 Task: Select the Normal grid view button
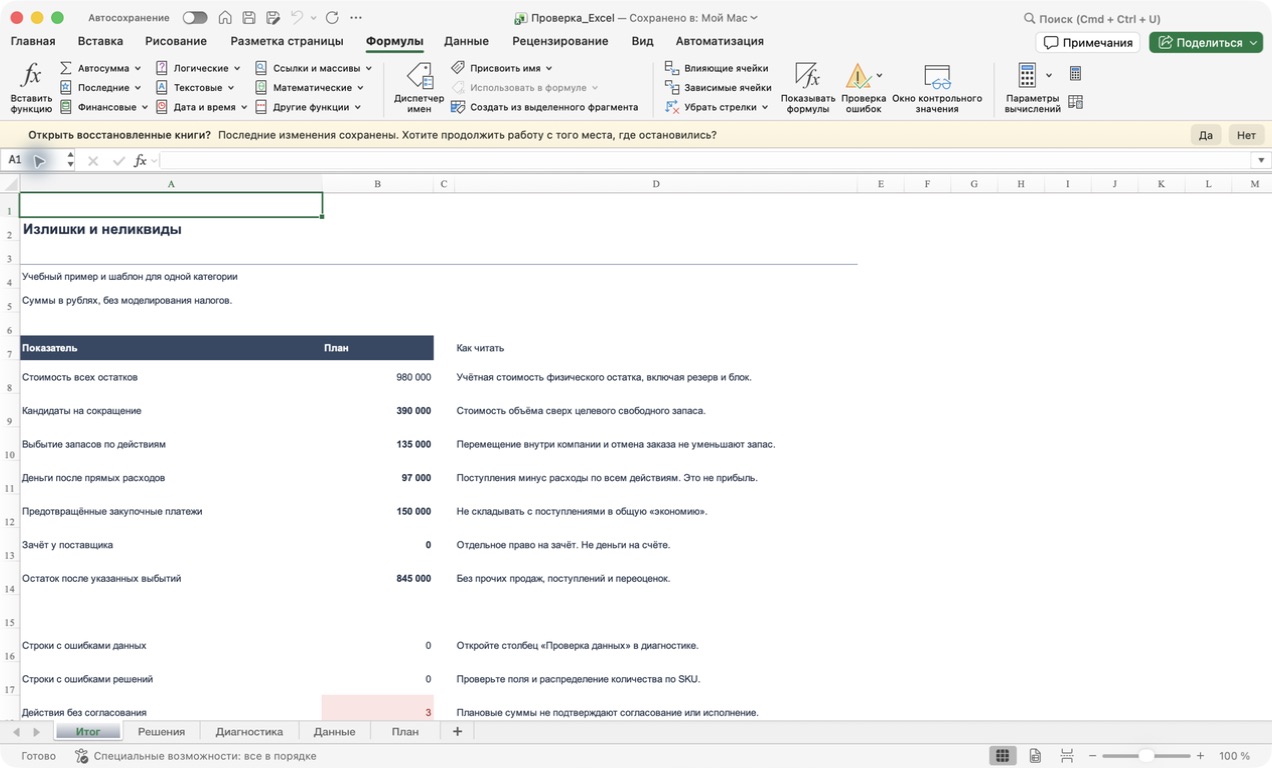(1003, 756)
